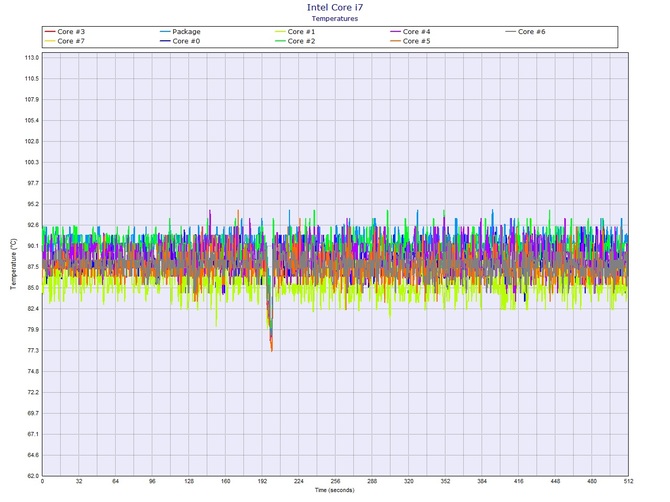Click the Intel Core i7 chart title
This screenshot has height=502, width=670.
[x=335, y=7]
